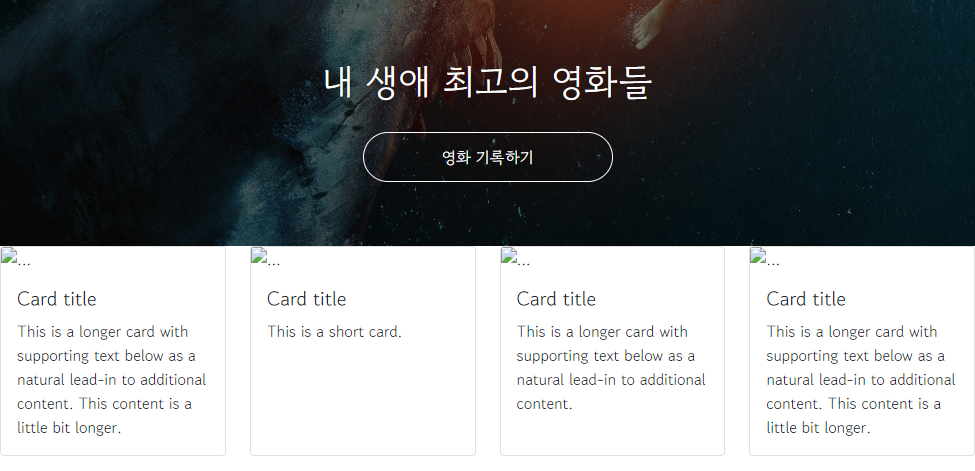The height and width of the screenshot is (471, 975).
Task: Click the broken image icon in short card
Action: click(259, 256)
